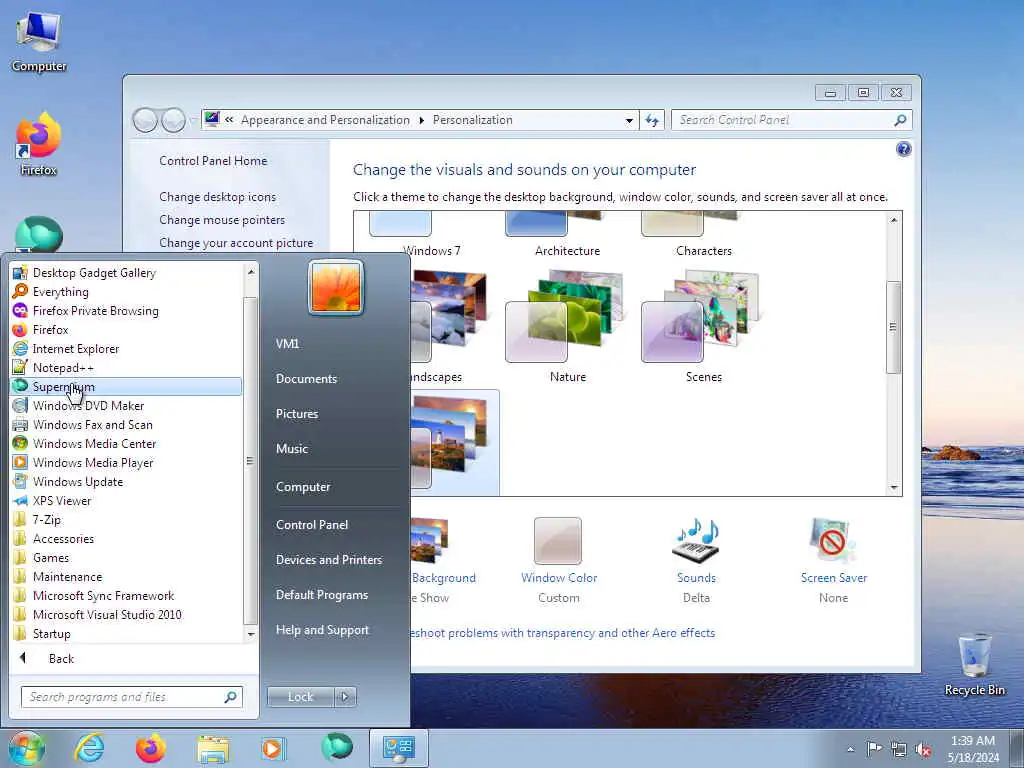The image size is (1024, 768).
Task: Expand the Microsoft Sync Framework folder
Action: (x=125, y=596)
